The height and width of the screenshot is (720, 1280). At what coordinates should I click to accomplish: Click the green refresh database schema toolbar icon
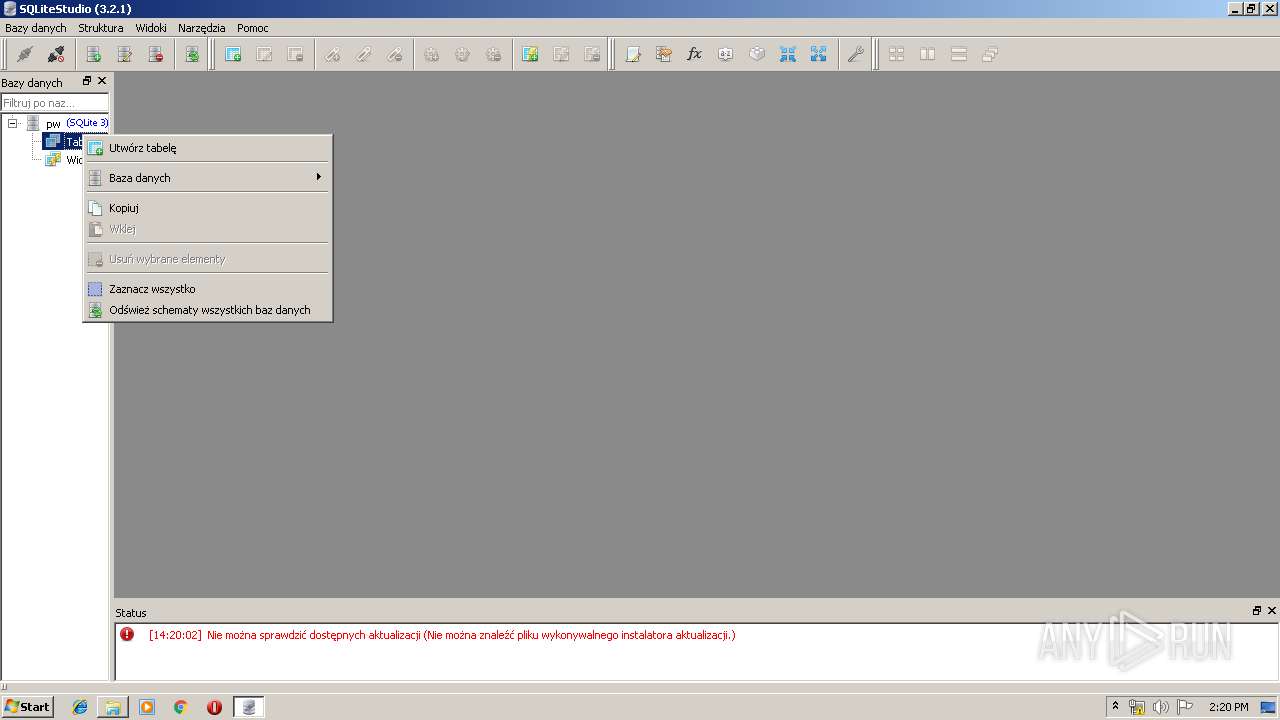(x=191, y=55)
